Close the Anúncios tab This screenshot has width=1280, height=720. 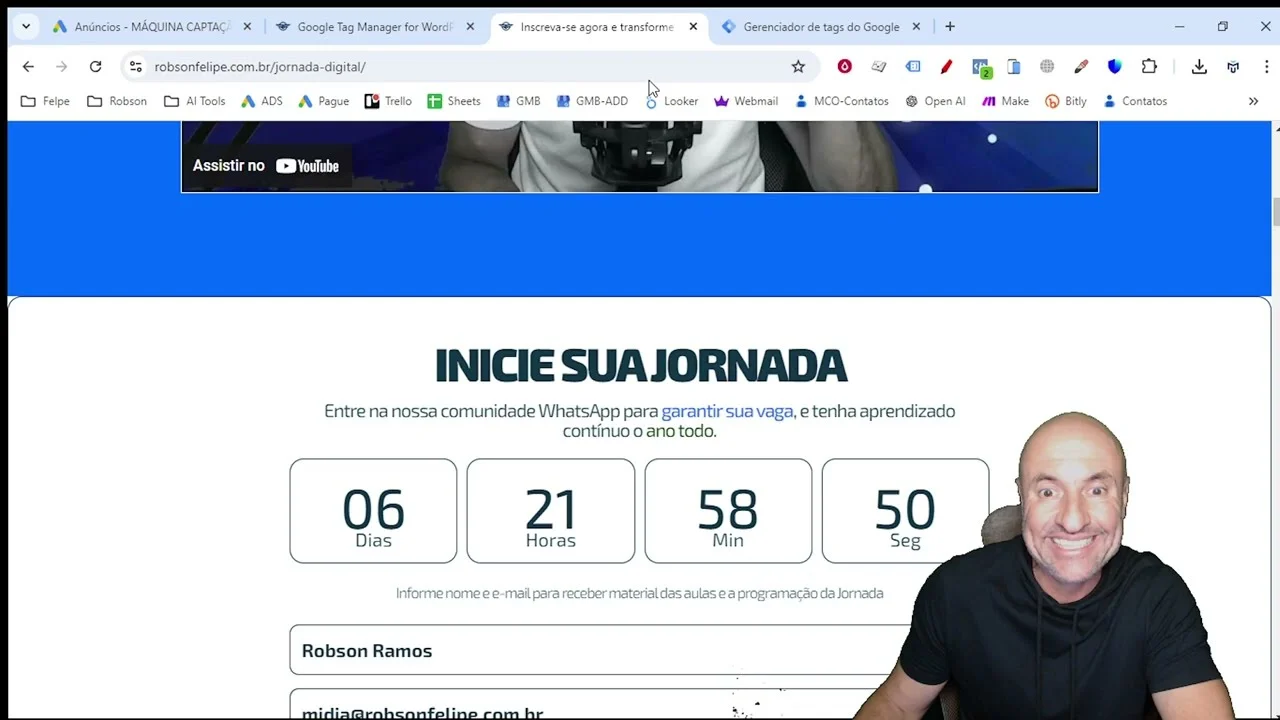click(x=247, y=27)
